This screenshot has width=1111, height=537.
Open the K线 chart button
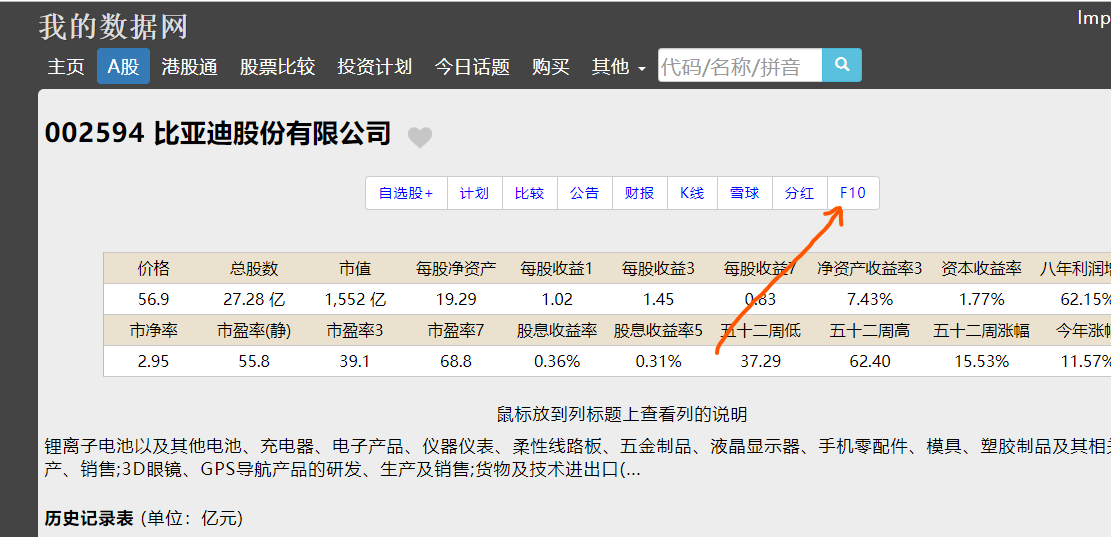(692, 193)
